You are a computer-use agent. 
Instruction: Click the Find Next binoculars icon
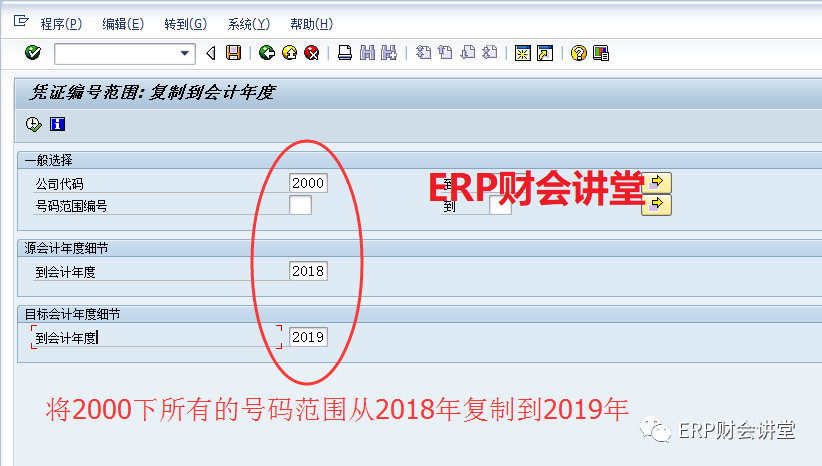[x=389, y=53]
